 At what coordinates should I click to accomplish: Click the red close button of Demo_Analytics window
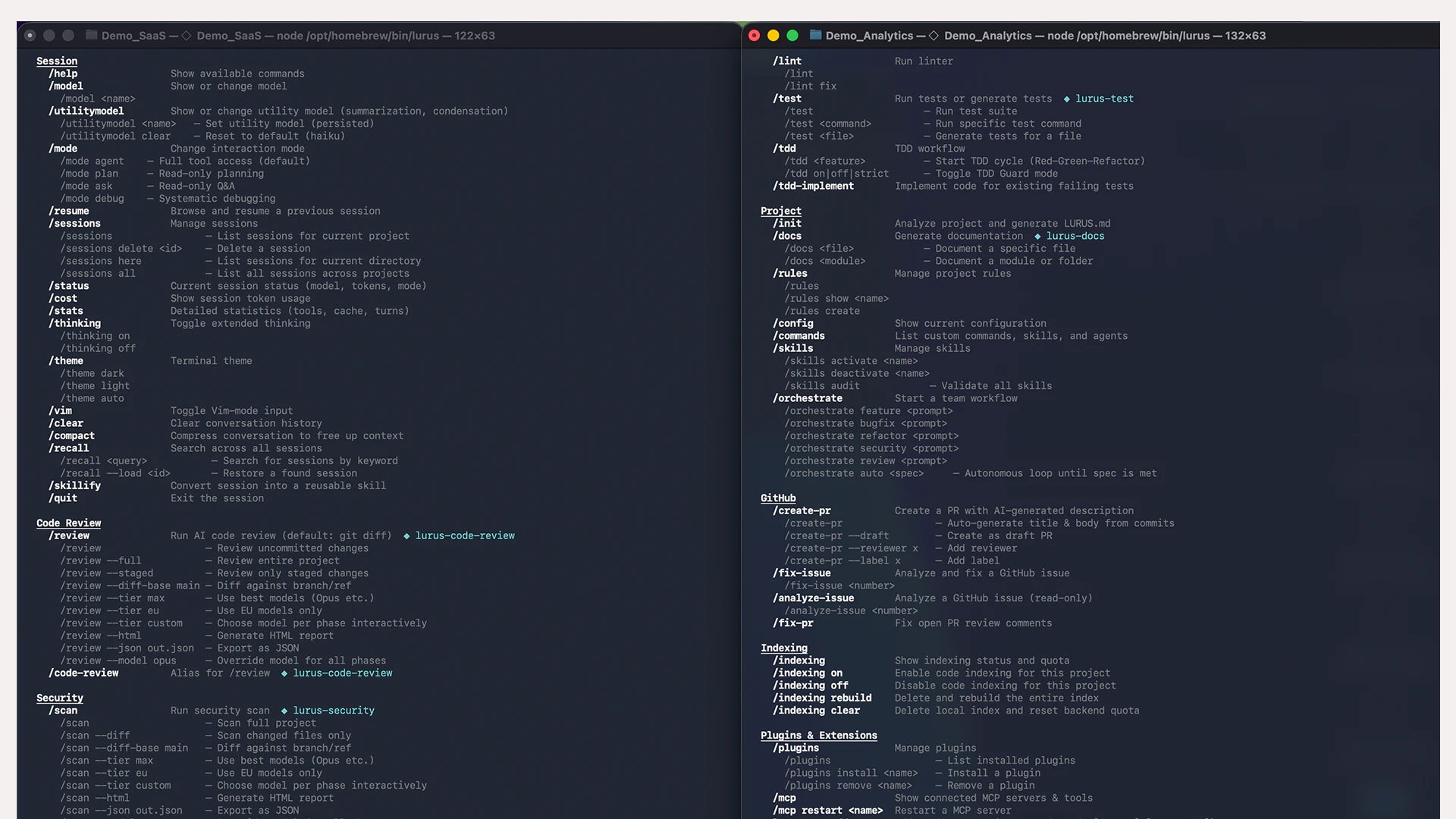click(754, 36)
